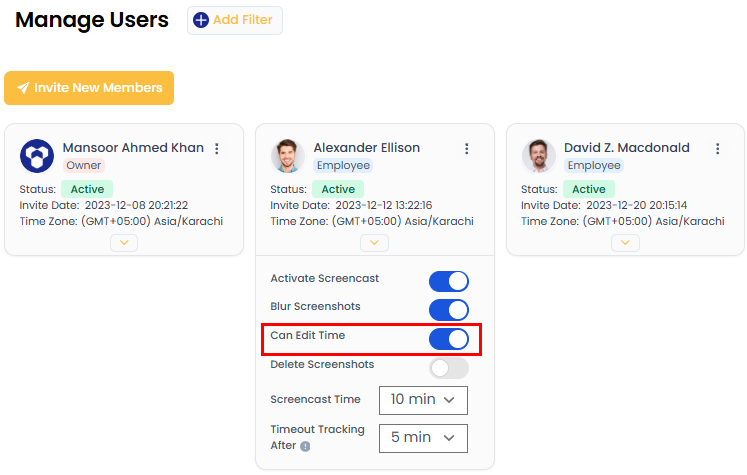Click the Invite New Members button
747x475 pixels.
[x=89, y=88]
